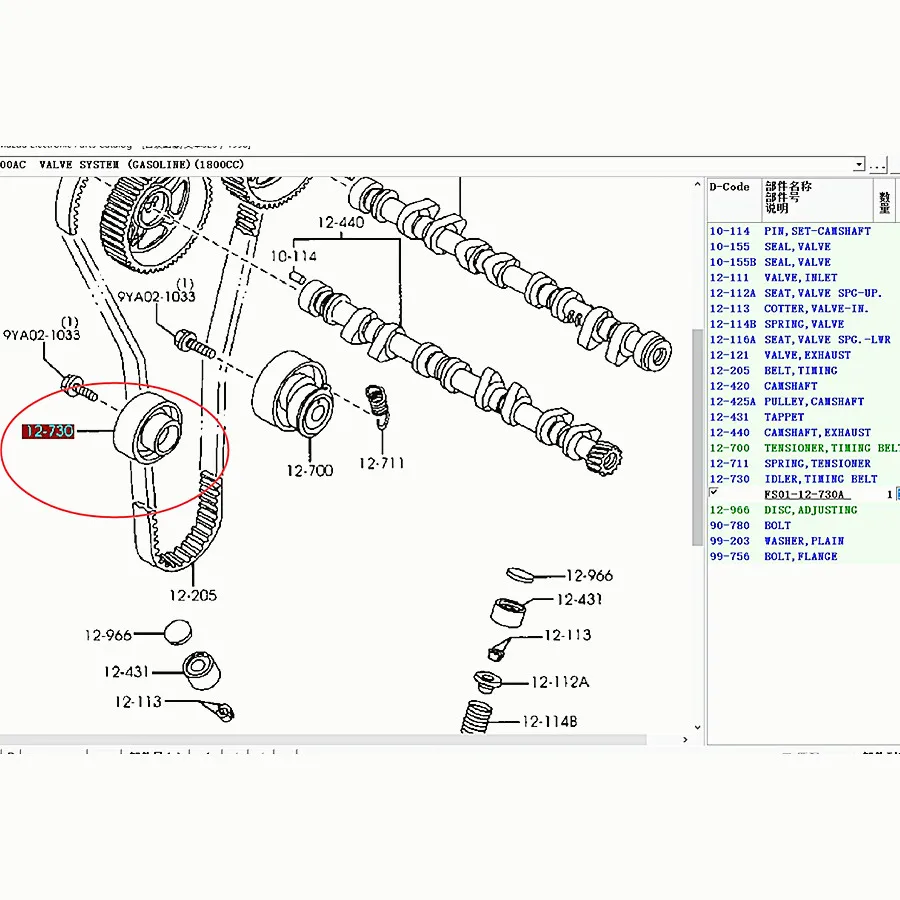Open the VALVE SYSTEM (GASOLINE) section dropdown
The height and width of the screenshot is (900, 900).
tap(859, 165)
